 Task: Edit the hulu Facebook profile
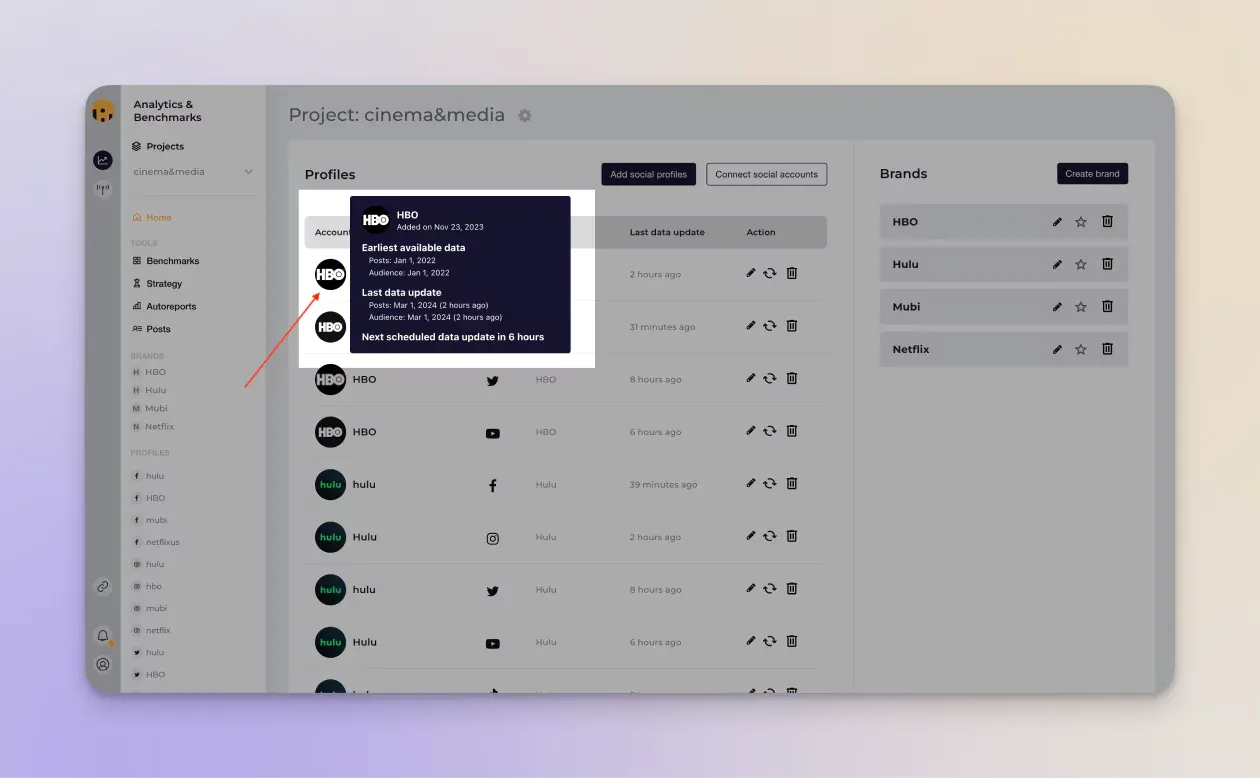pyautogui.click(x=751, y=484)
